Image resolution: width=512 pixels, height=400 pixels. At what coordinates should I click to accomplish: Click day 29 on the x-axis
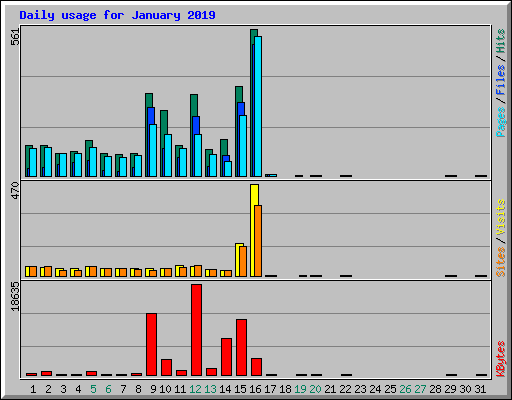click(x=450, y=389)
